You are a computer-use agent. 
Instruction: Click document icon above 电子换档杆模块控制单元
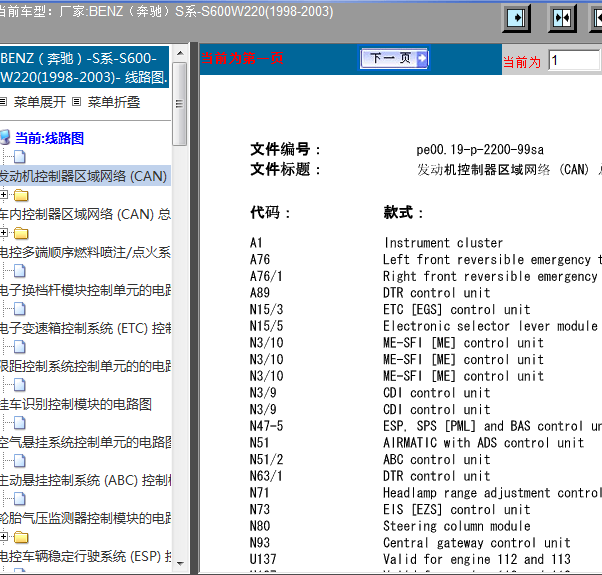coord(20,271)
